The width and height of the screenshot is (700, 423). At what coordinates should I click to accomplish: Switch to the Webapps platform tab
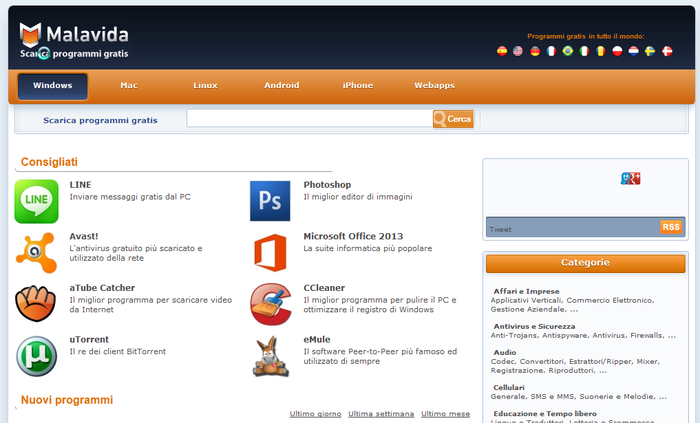click(434, 86)
